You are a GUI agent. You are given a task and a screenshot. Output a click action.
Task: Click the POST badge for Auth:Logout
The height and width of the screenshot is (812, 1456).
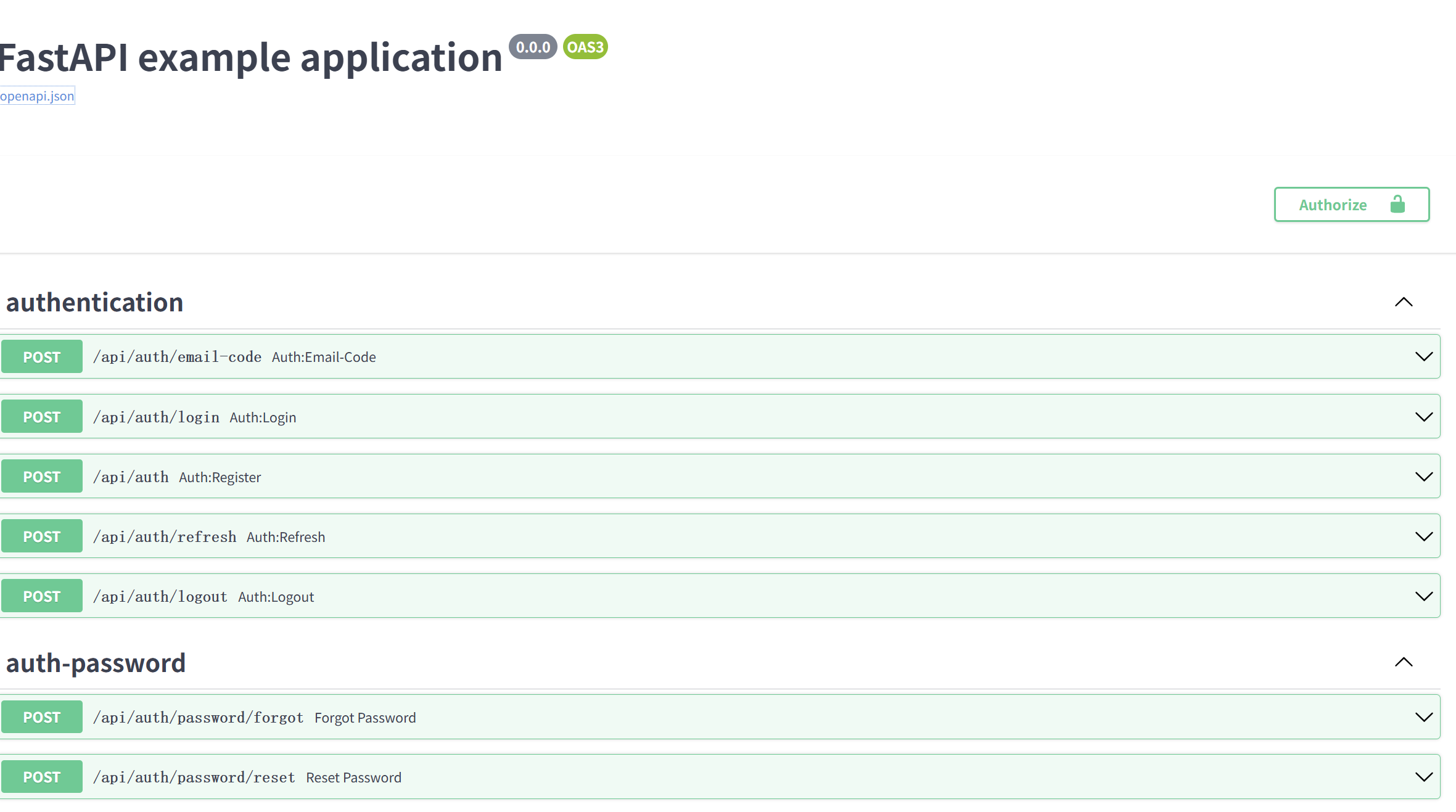point(42,596)
